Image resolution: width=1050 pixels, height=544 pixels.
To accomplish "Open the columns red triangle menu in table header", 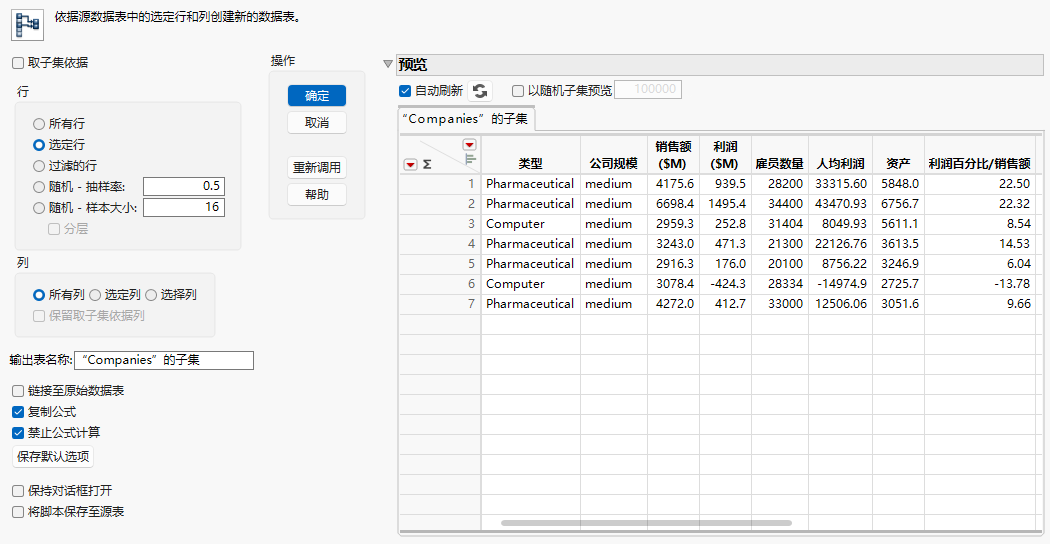I will (469, 145).
